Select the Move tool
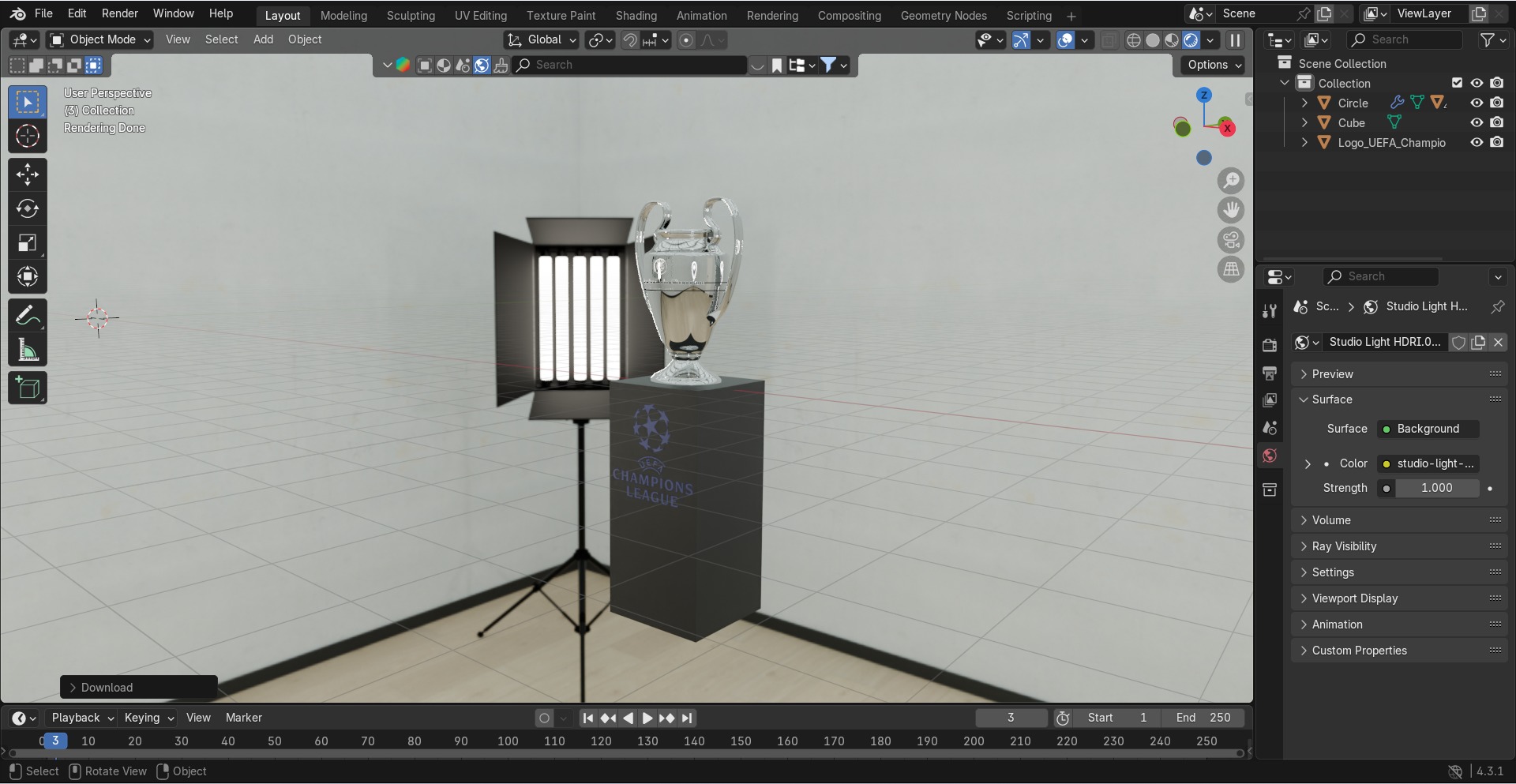The image size is (1516, 784). click(28, 174)
